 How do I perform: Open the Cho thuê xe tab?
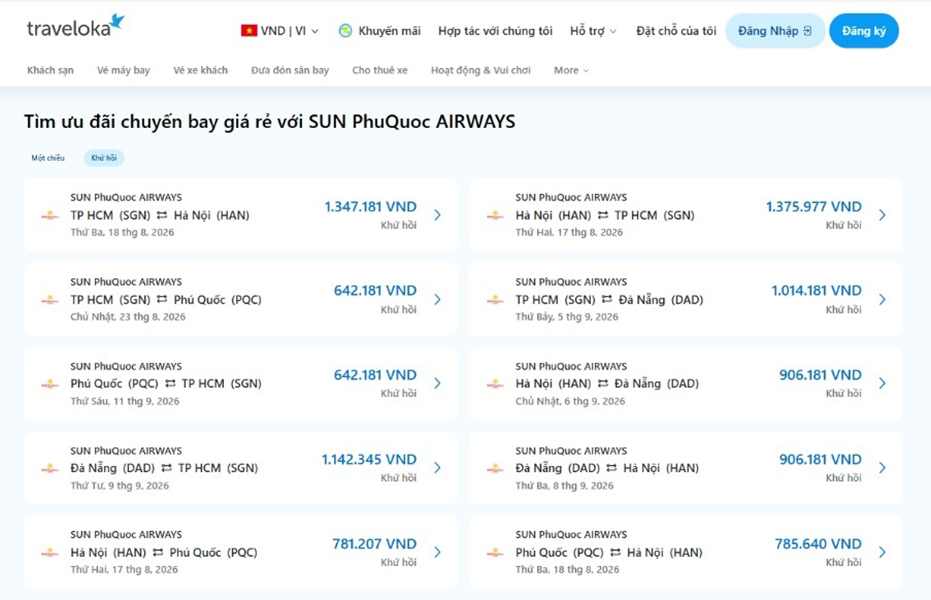pos(380,70)
